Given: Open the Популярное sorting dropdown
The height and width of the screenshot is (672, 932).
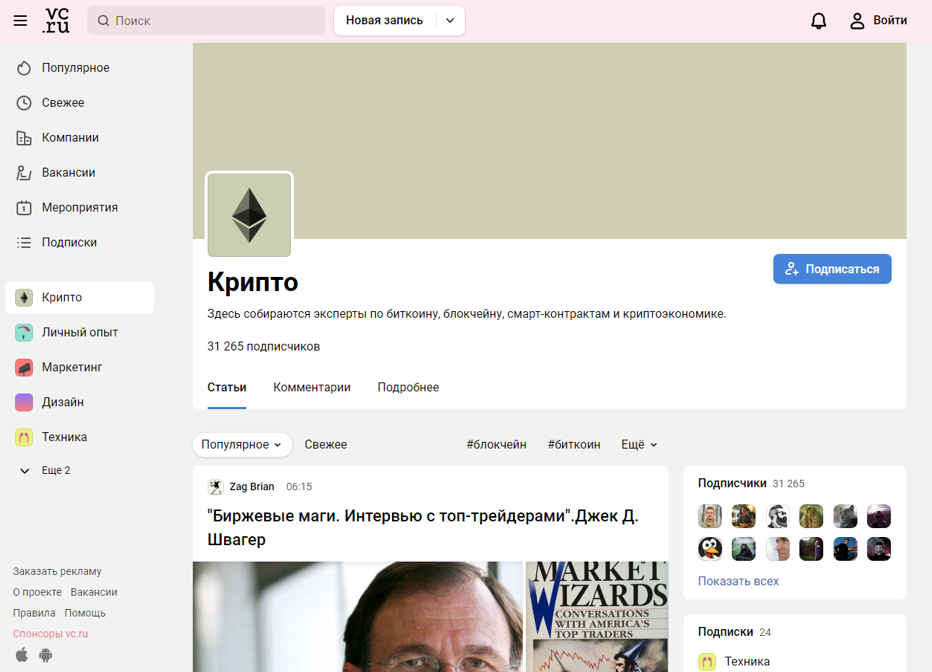Looking at the screenshot, I should 242,444.
